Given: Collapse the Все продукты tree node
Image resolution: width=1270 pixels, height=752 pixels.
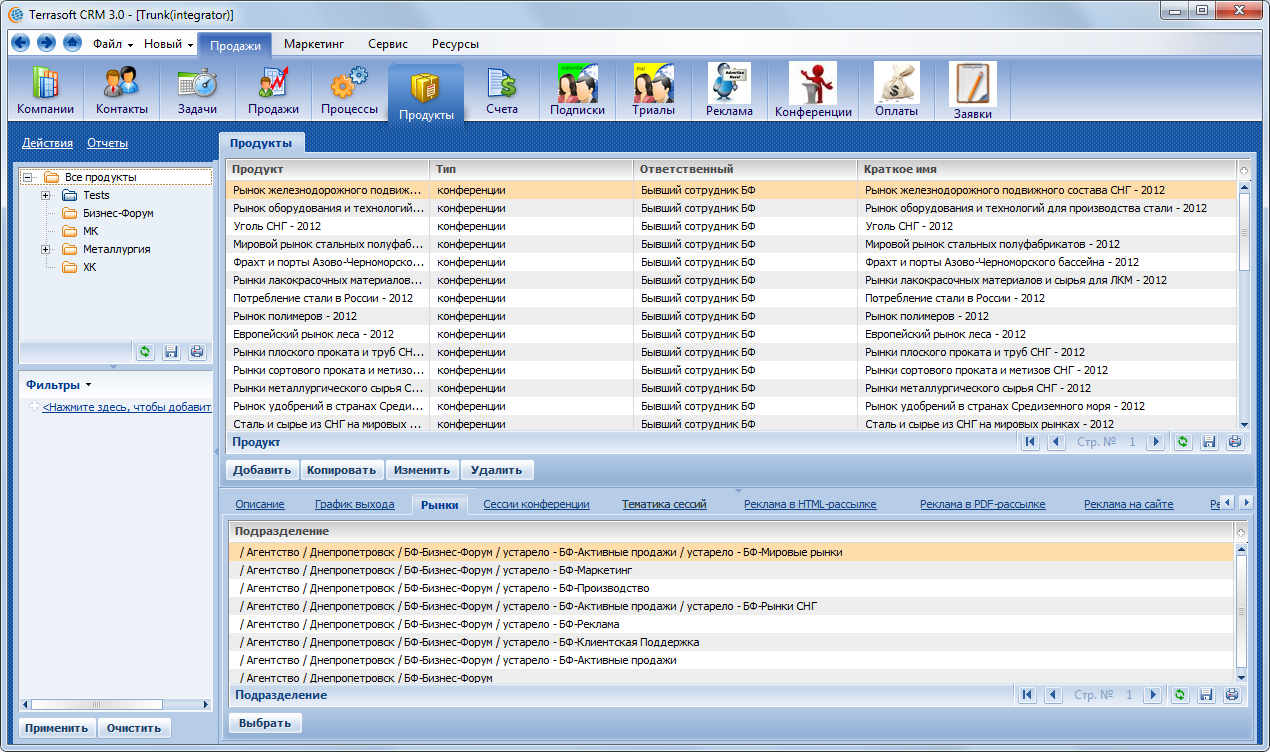Looking at the screenshot, I should pyautogui.click(x=27, y=177).
